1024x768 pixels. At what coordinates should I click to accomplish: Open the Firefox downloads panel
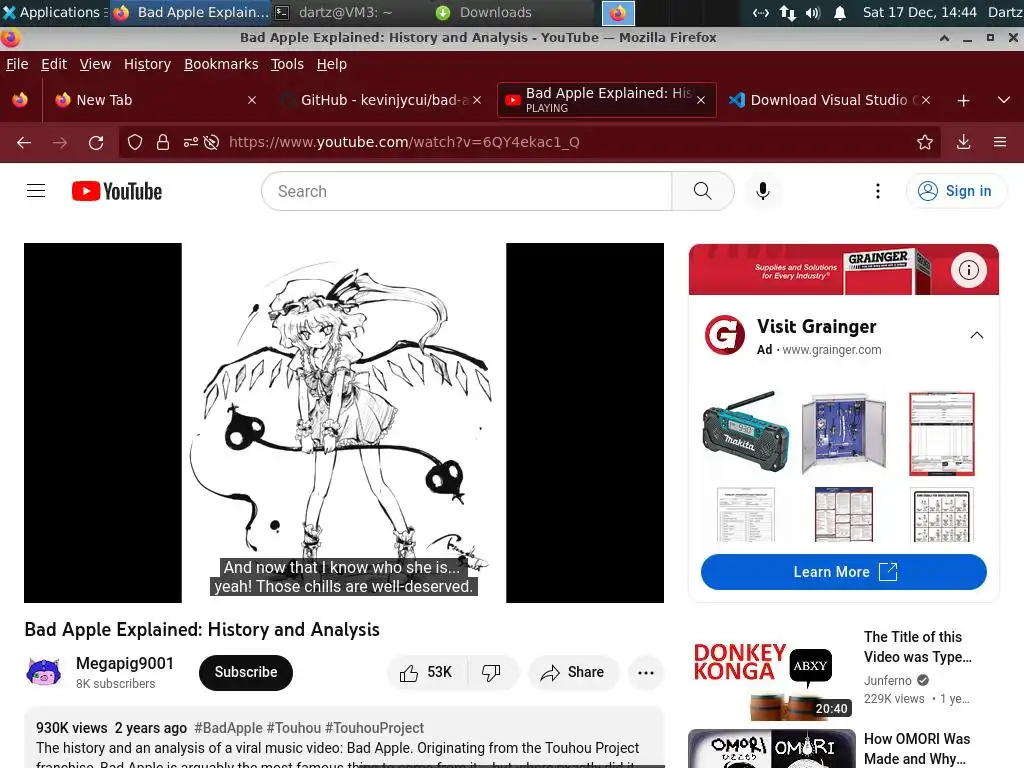click(x=963, y=142)
